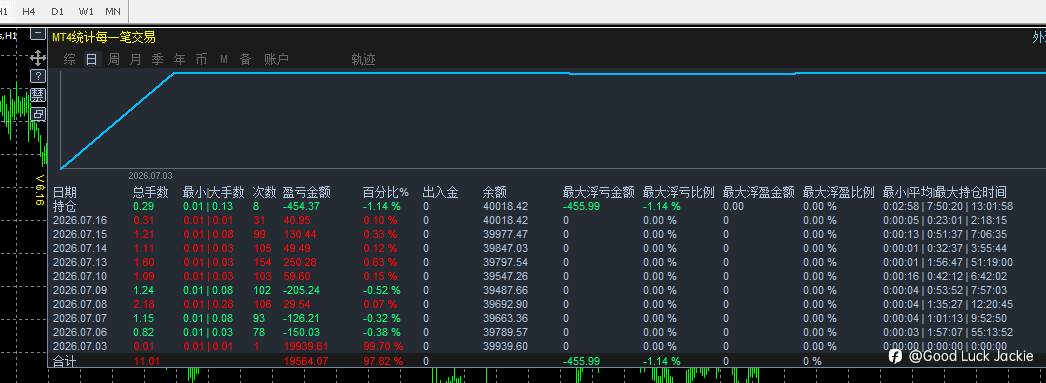
Task: Click the 39487.66 balance value
Action: pos(505,290)
